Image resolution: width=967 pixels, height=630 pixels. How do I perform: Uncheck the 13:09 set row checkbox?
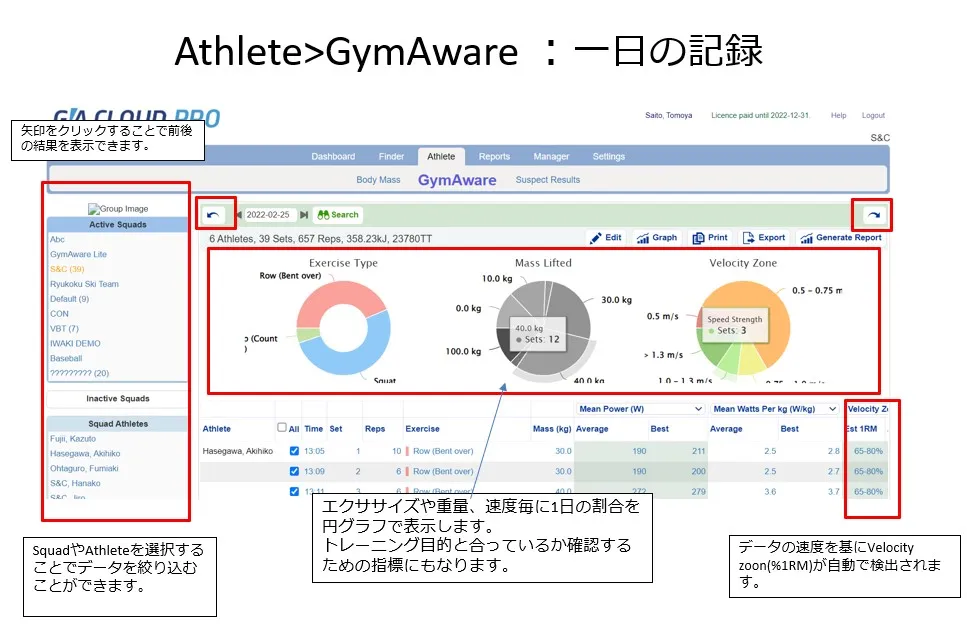coord(293,471)
